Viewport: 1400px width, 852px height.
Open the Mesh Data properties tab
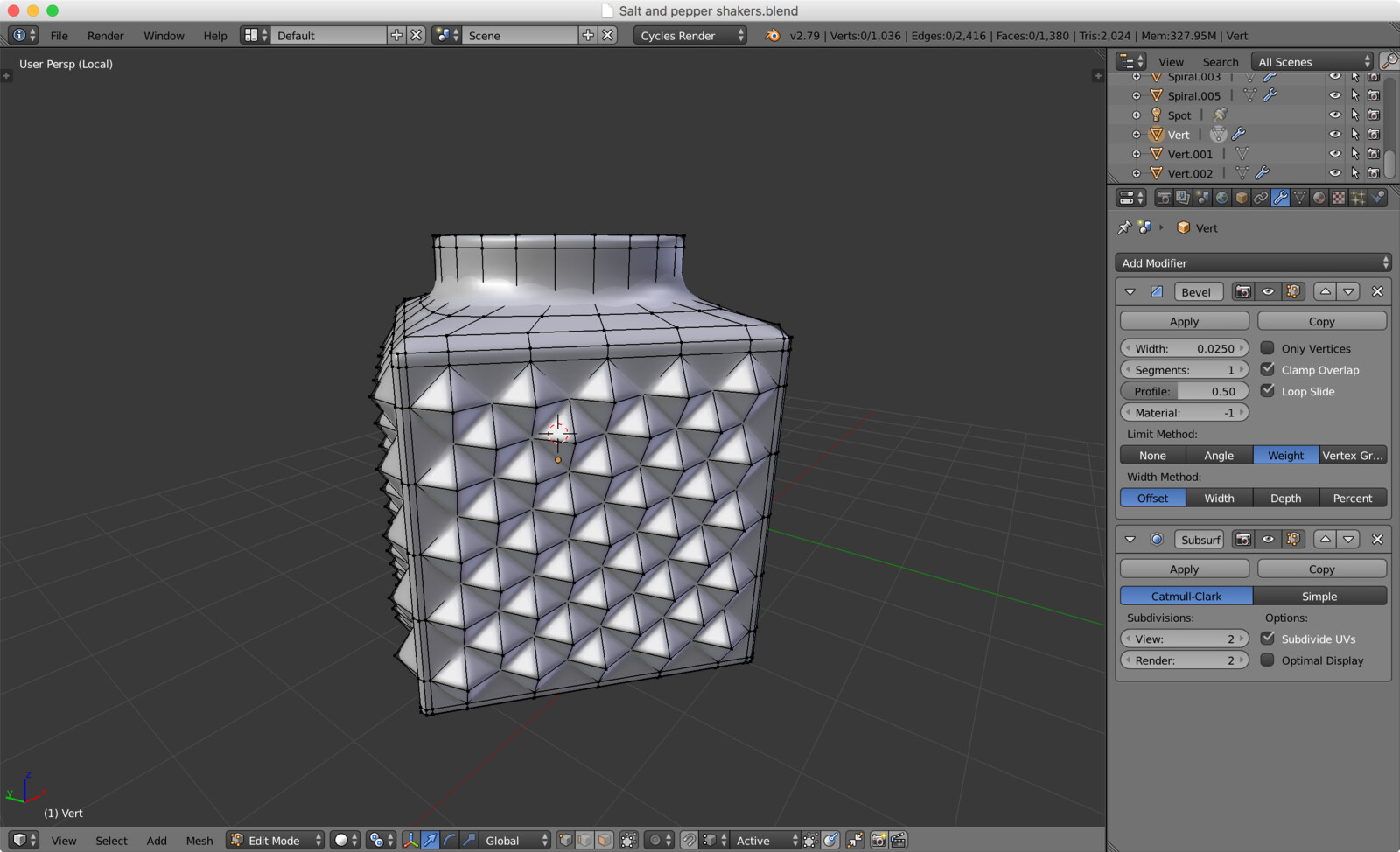(x=1299, y=198)
